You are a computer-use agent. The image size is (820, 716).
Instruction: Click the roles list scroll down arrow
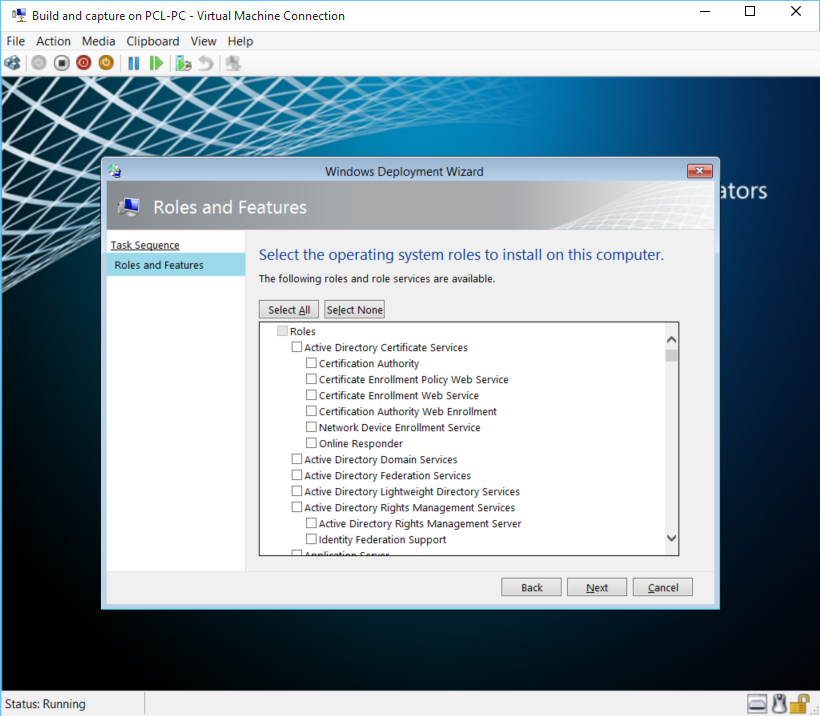671,539
